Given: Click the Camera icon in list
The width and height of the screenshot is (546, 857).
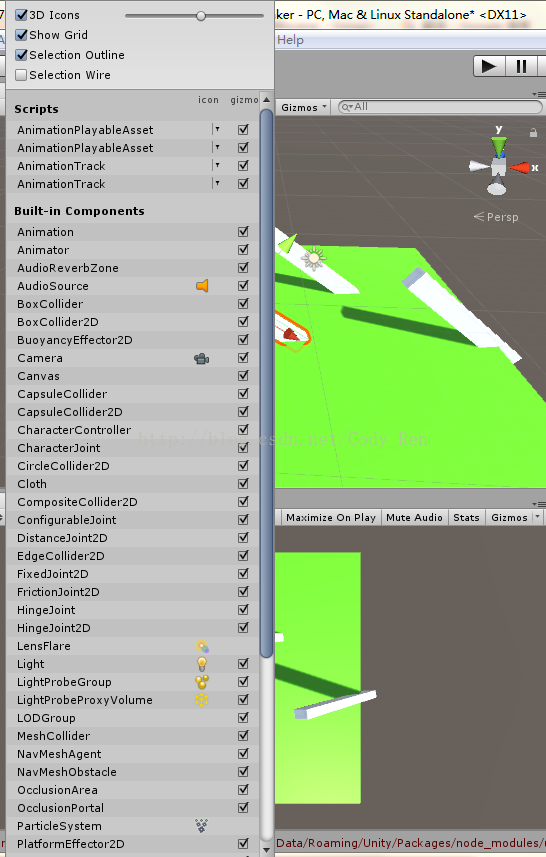Looking at the screenshot, I should (x=202, y=359).
